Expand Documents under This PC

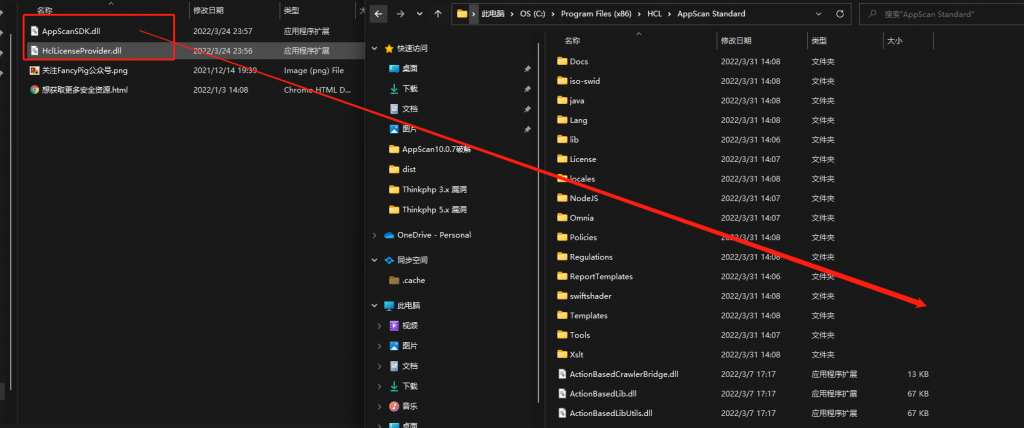pyautogui.click(x=379, y=366)
